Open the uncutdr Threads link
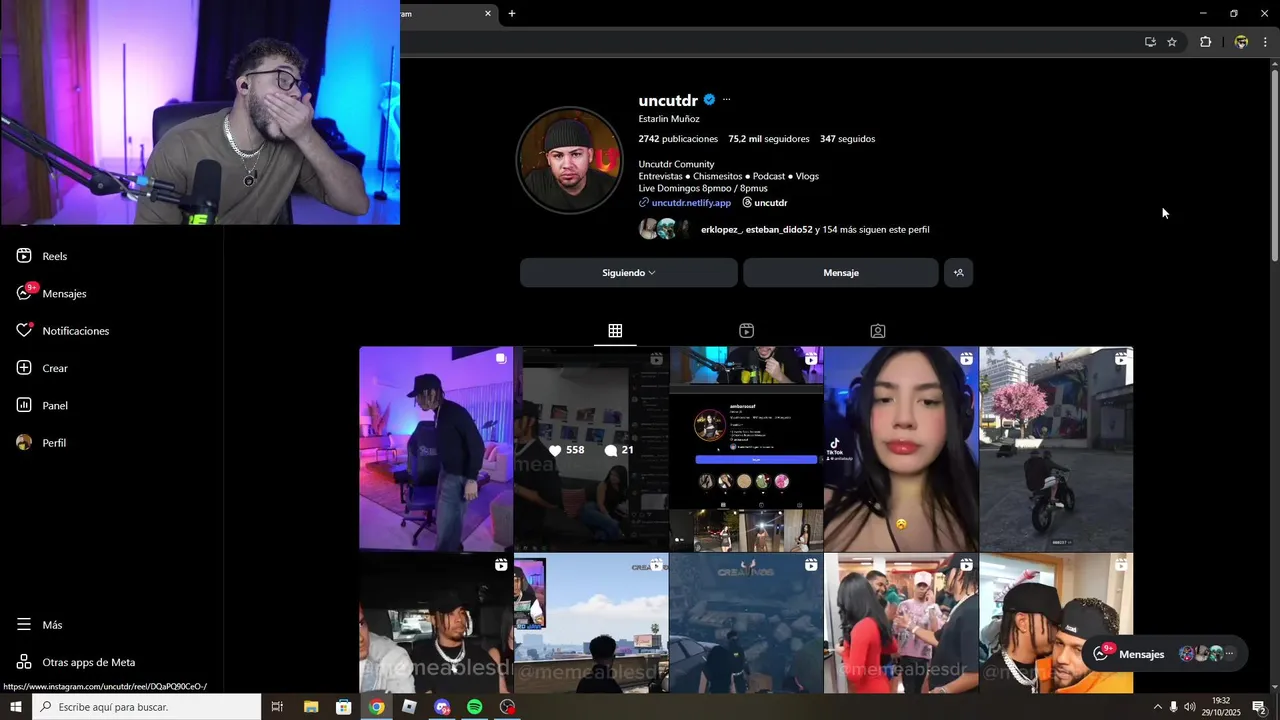 click(x=765, y=203)
